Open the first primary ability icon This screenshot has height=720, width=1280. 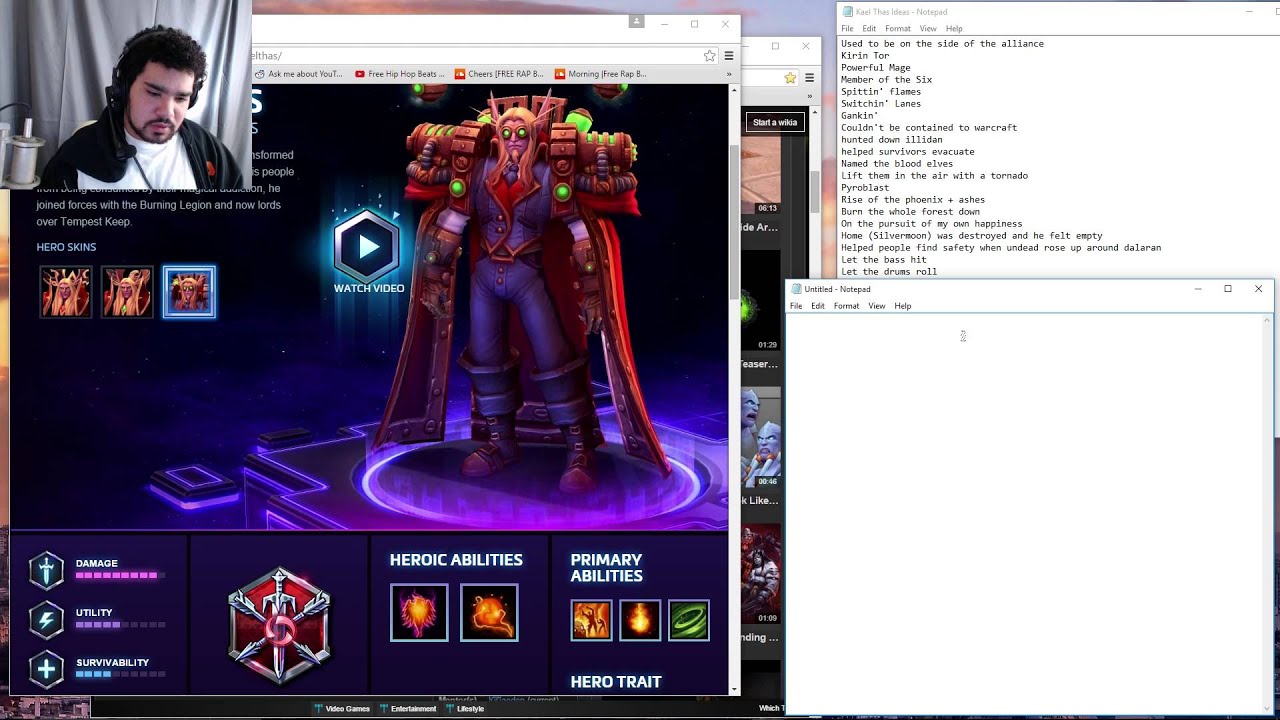(591, 620)
